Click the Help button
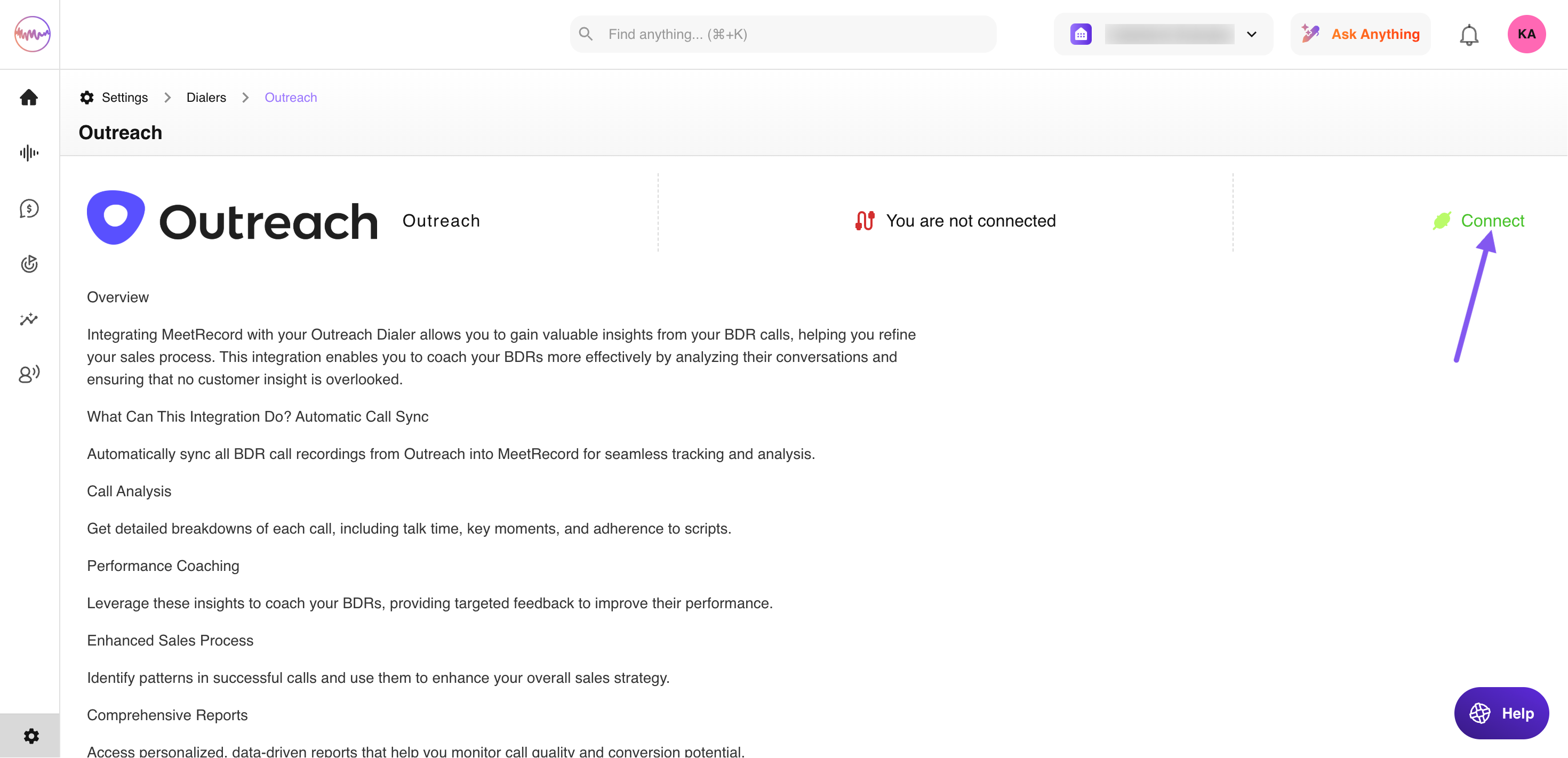The height and width of the screenshot is (758, 1568). coord(1501,713)
